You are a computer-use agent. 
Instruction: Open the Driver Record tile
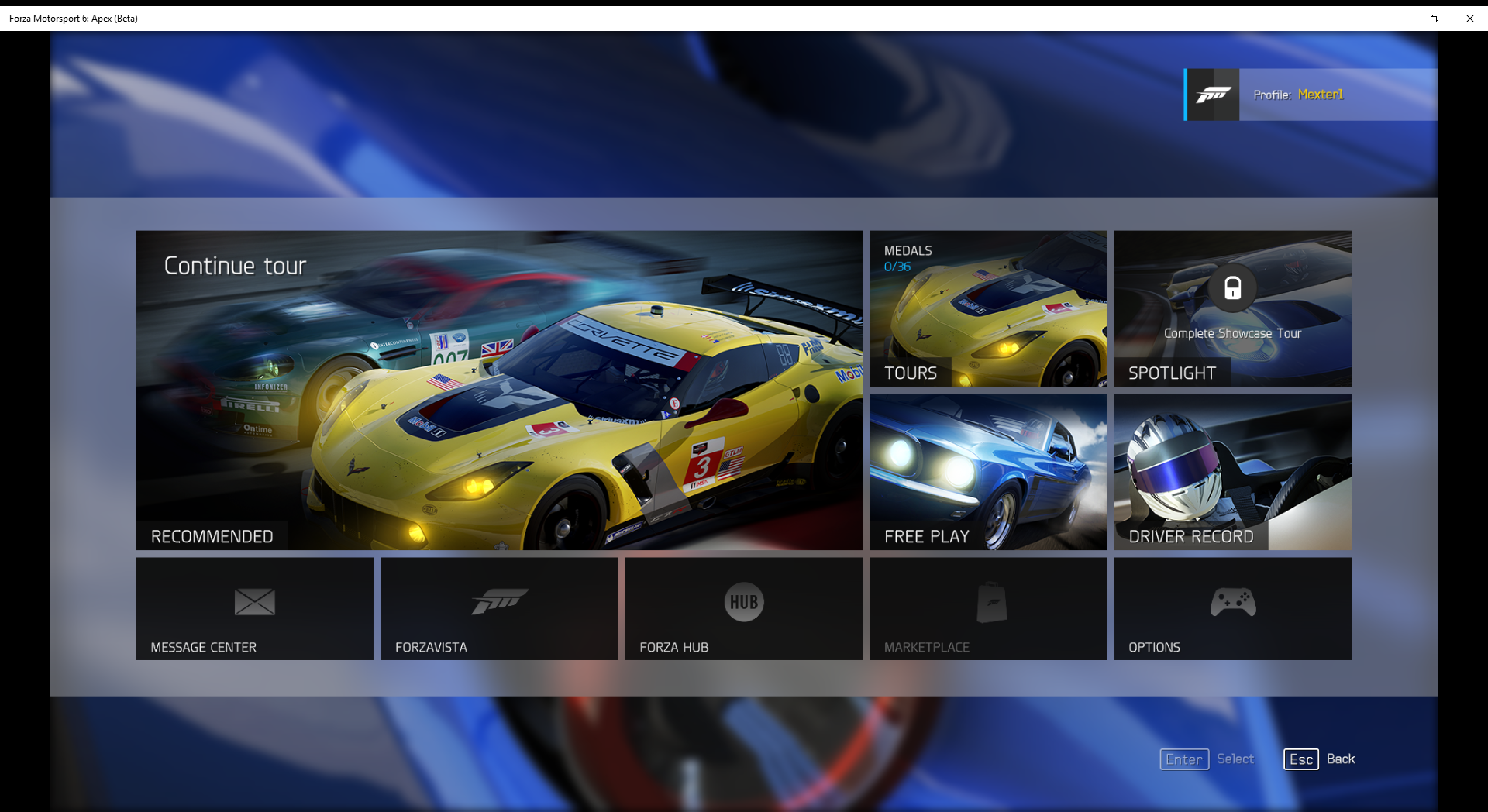(1232, 472)
